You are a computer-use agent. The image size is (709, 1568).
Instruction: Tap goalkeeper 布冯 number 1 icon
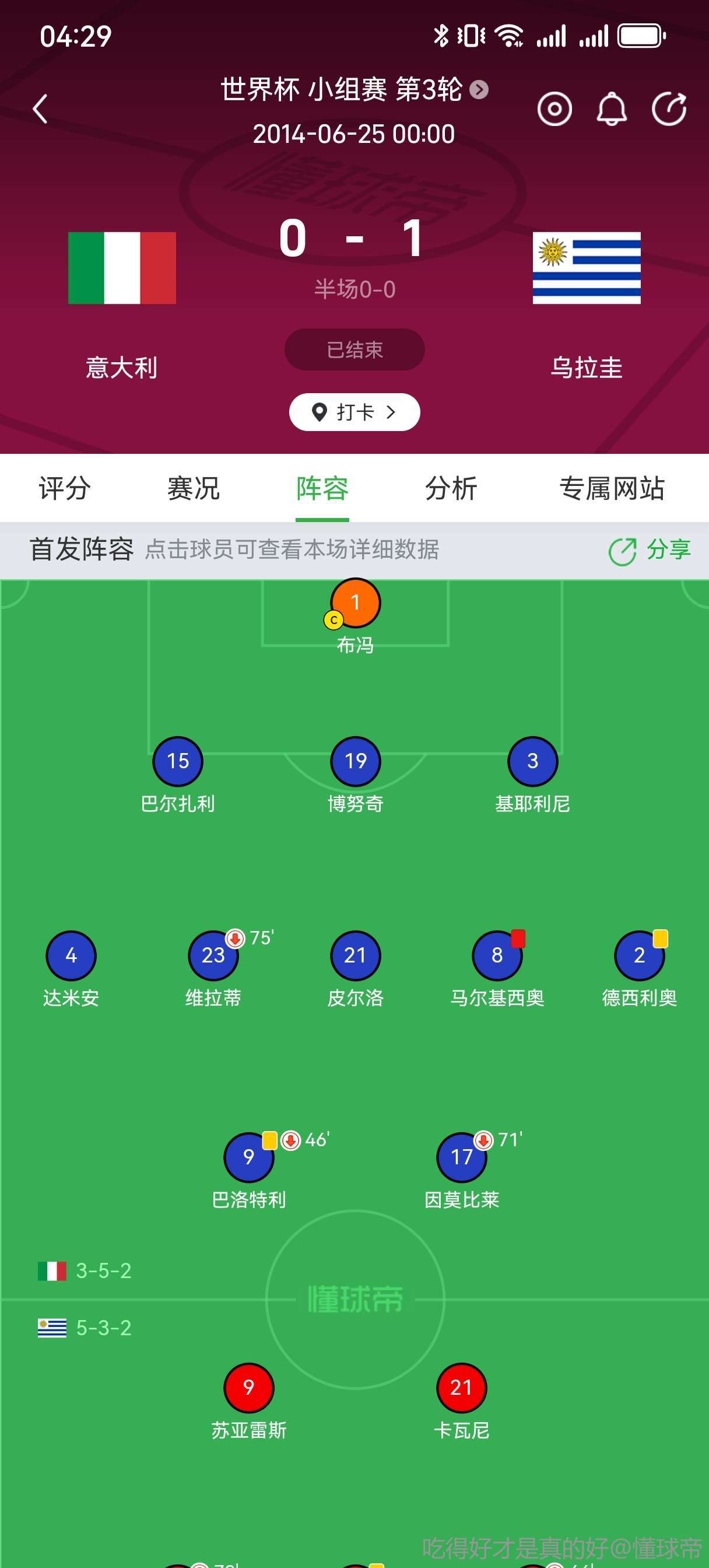(x=356, y=603)
